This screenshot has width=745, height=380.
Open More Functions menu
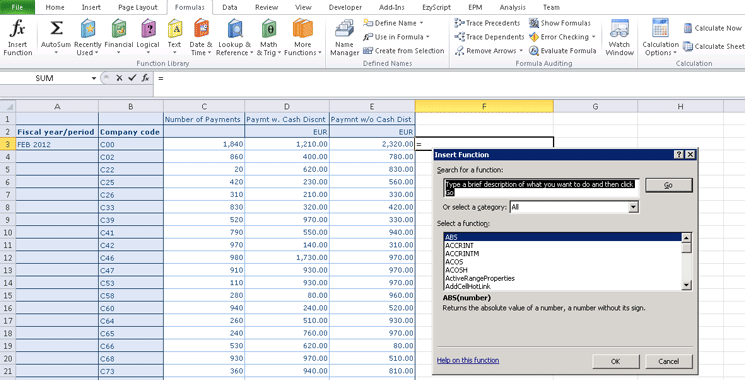[x=303, y=38]
